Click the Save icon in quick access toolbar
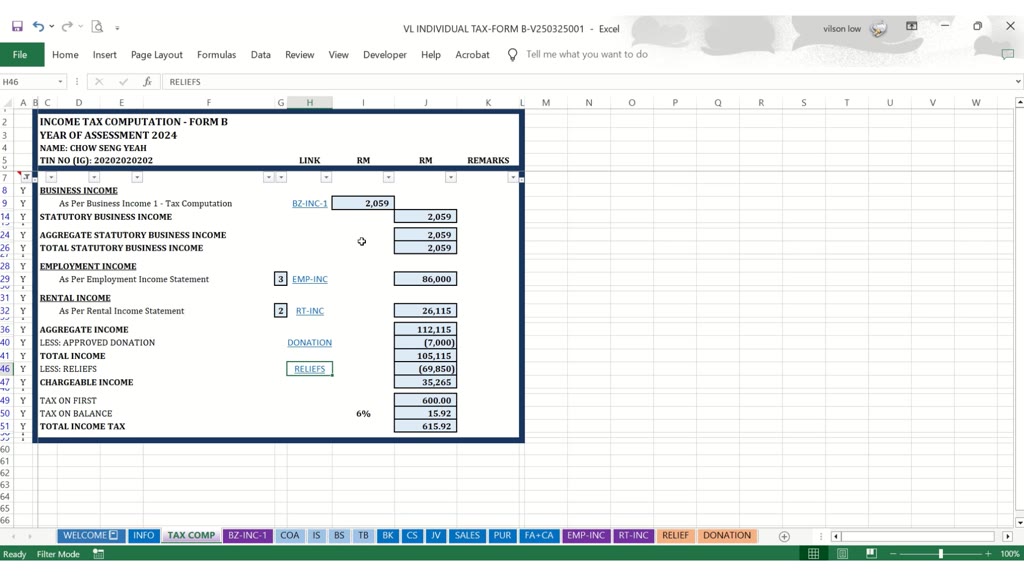This screenshot has width=1024, height=576. 17,27
